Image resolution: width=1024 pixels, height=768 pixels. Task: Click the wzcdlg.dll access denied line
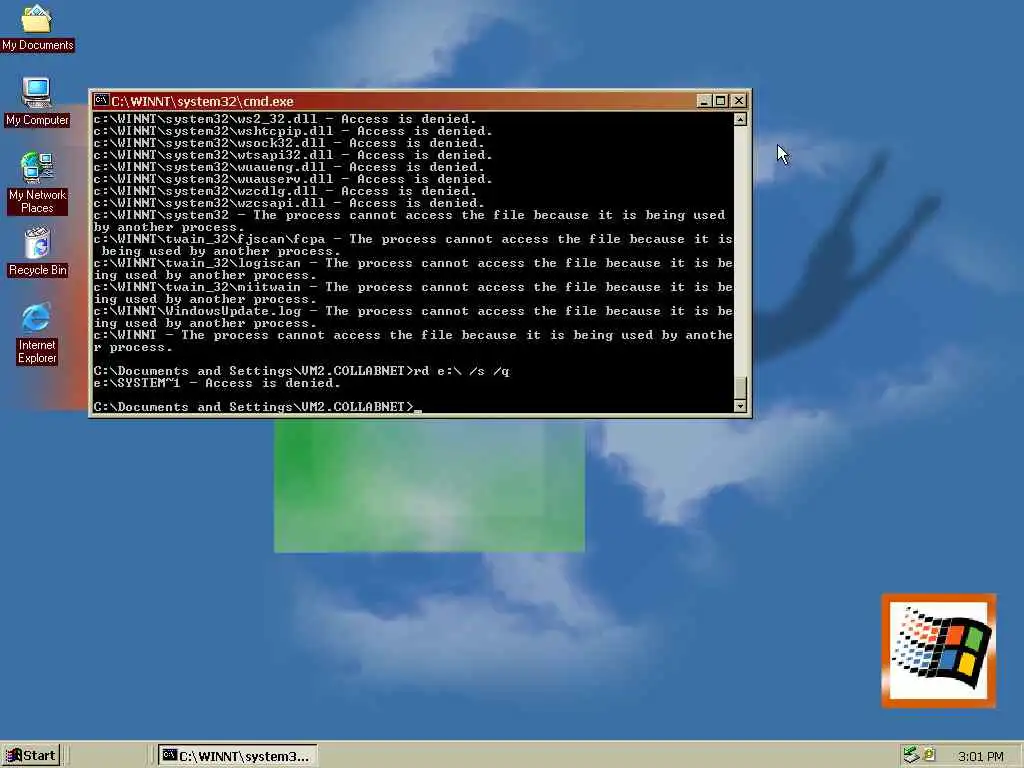tap(285, 191)
